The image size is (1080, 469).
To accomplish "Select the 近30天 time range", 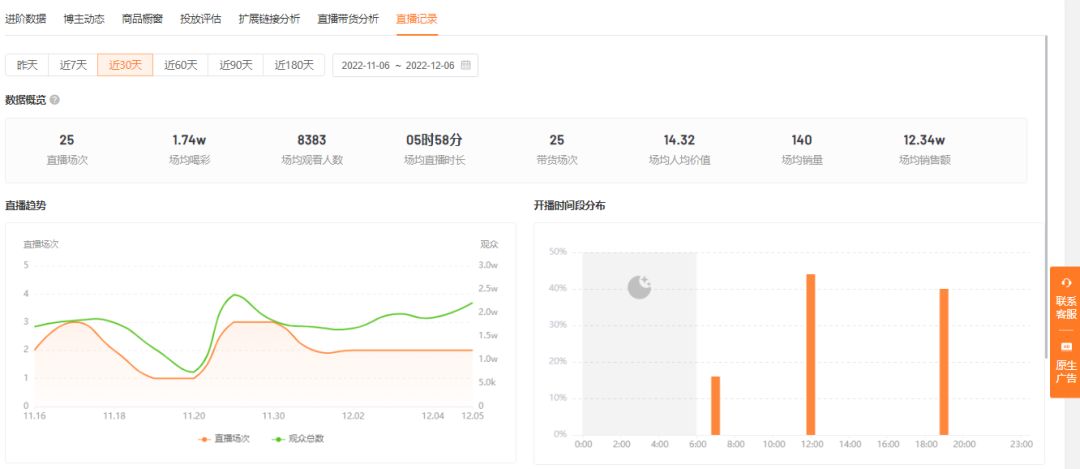I will pyautogui.click(x=125, y=65).
